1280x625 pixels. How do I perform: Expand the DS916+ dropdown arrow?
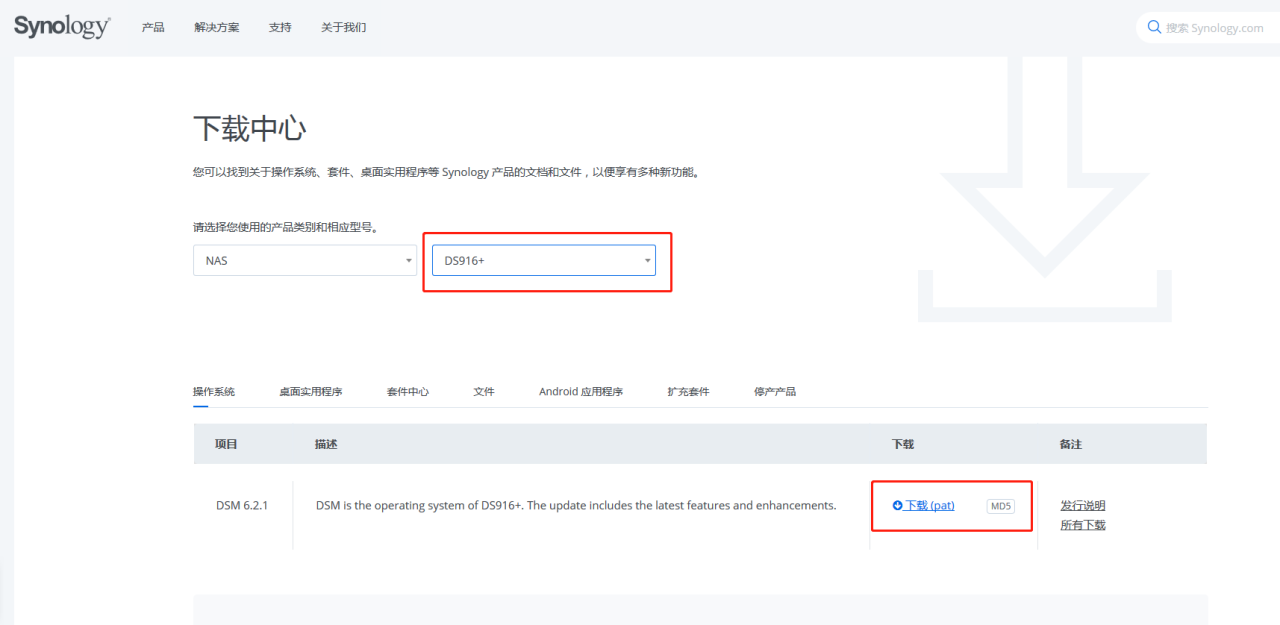(x=645, y=260)
